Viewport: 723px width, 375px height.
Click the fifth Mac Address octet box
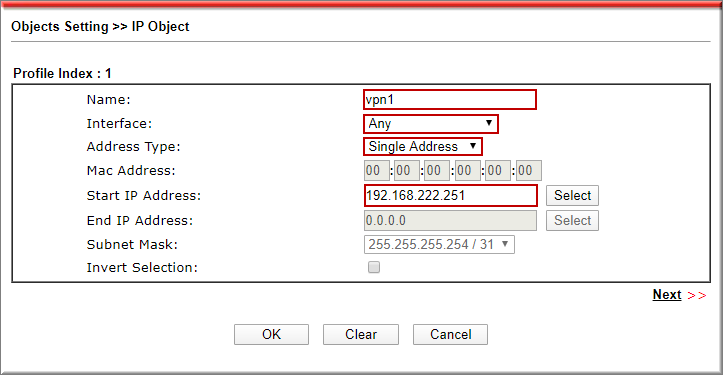tap(498, 171)
